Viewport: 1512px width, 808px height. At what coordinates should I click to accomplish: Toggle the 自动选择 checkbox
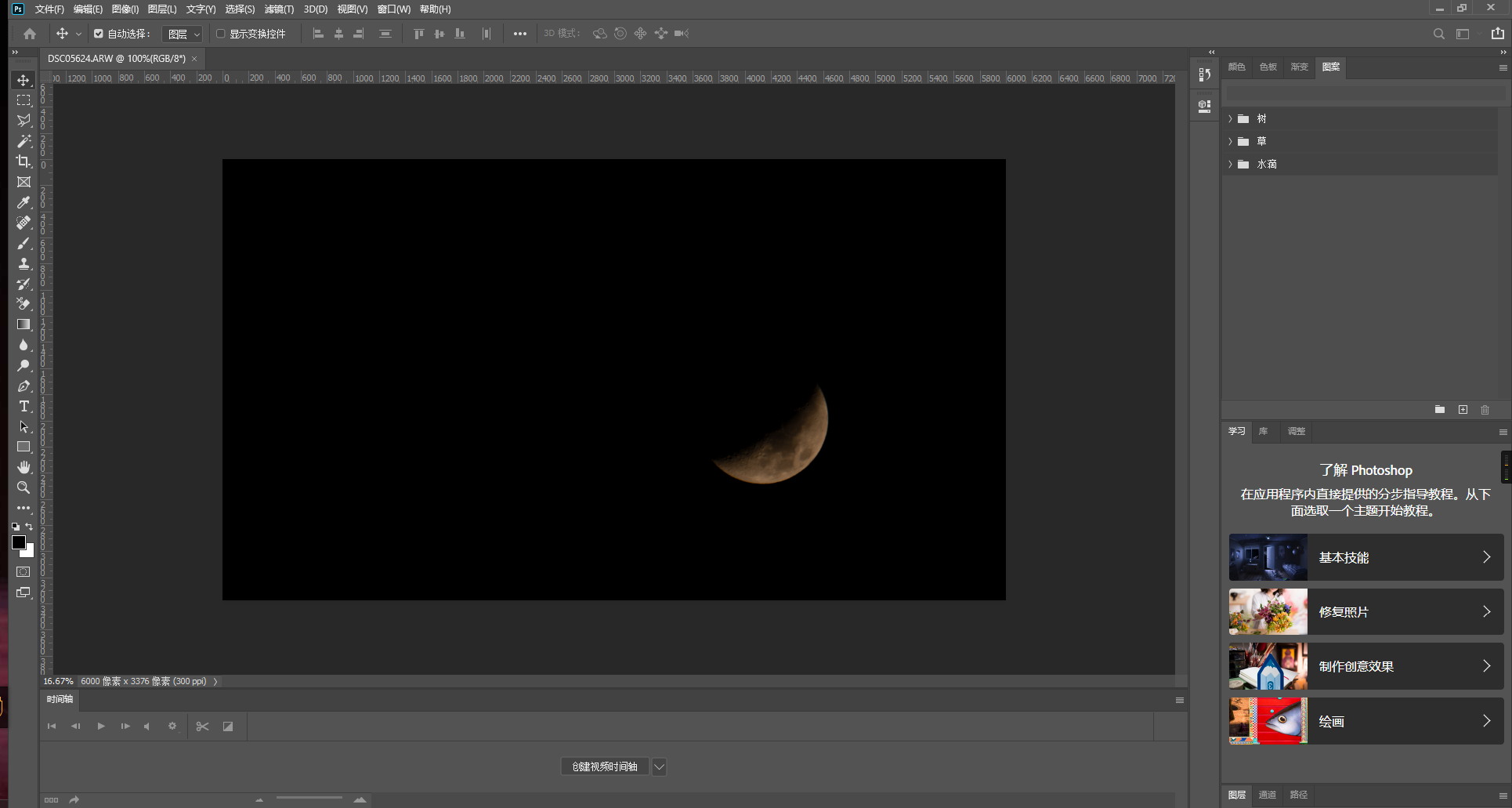pos(99,34)
